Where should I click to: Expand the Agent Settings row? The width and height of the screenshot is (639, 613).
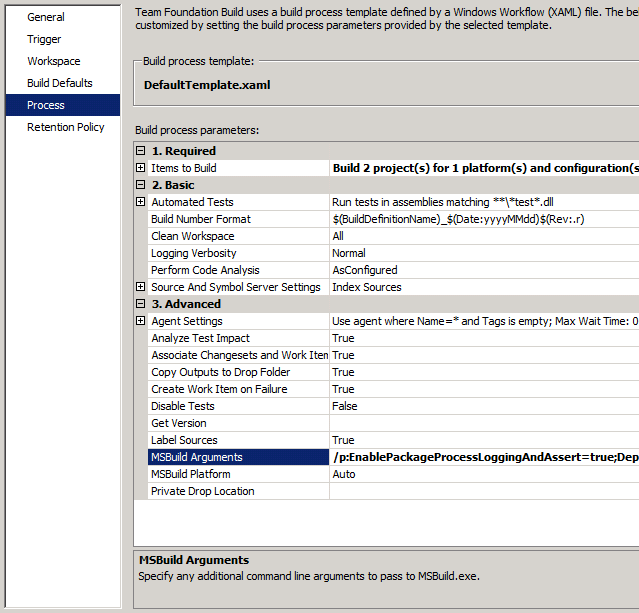(141, 321)
